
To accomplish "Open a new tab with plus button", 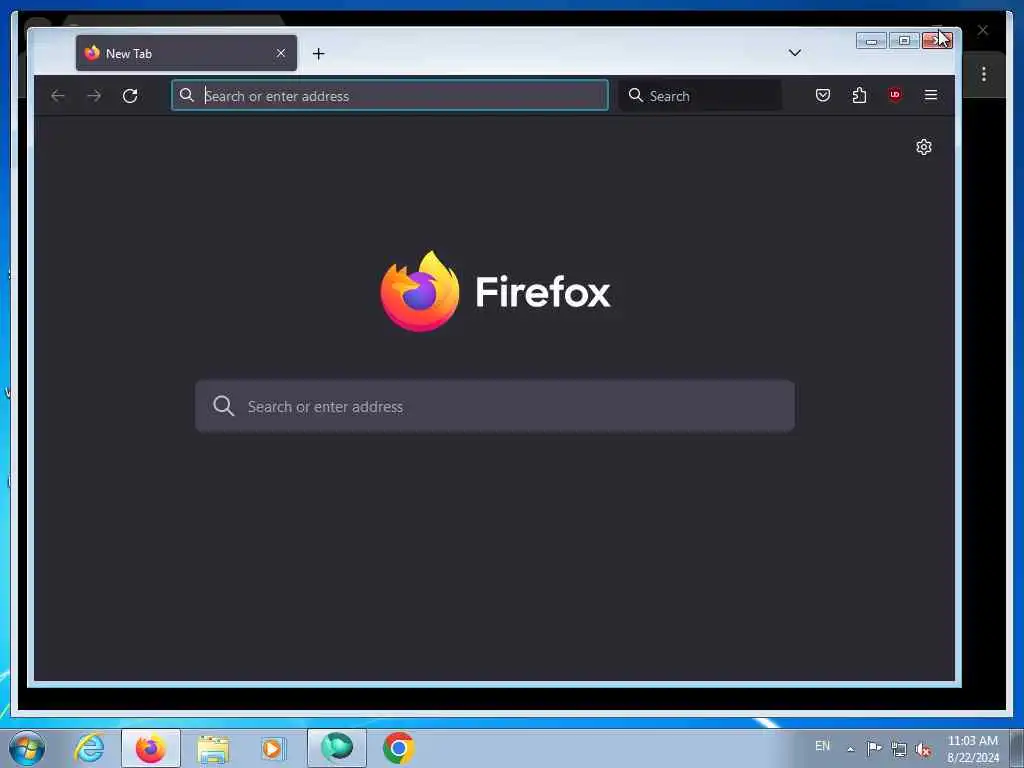I will (x=319, y=54).
